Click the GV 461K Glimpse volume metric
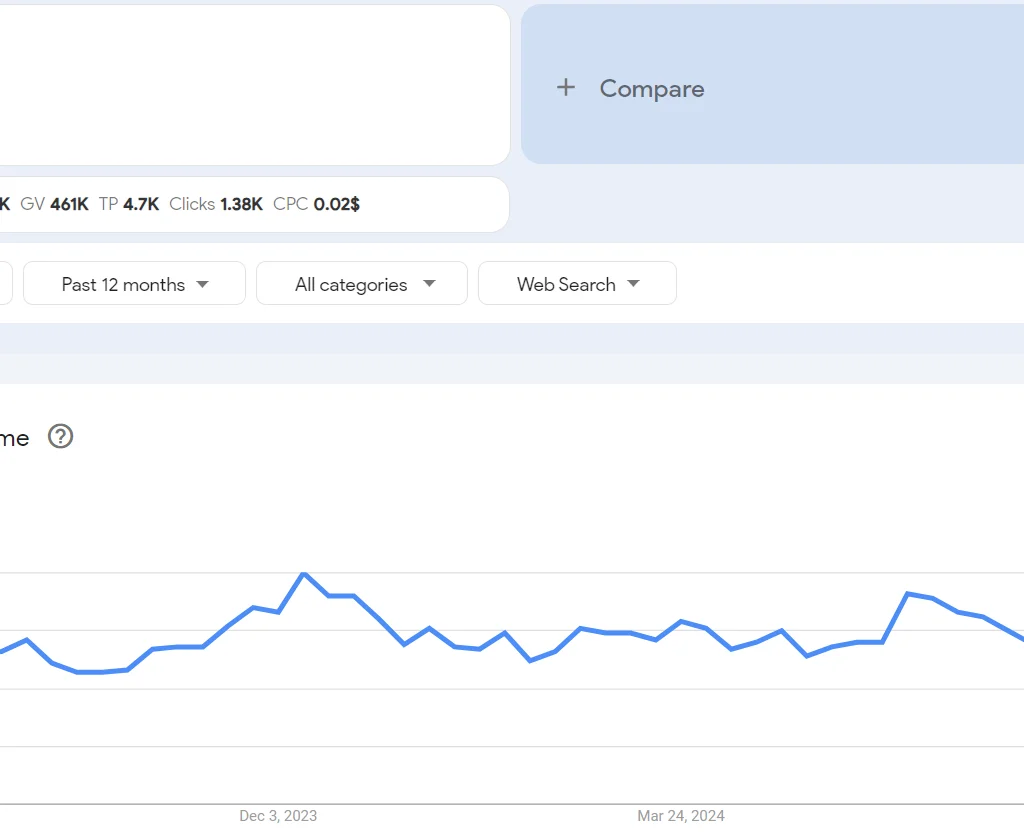This screenshot has height=840, width=1024. (x=56, y=204)
